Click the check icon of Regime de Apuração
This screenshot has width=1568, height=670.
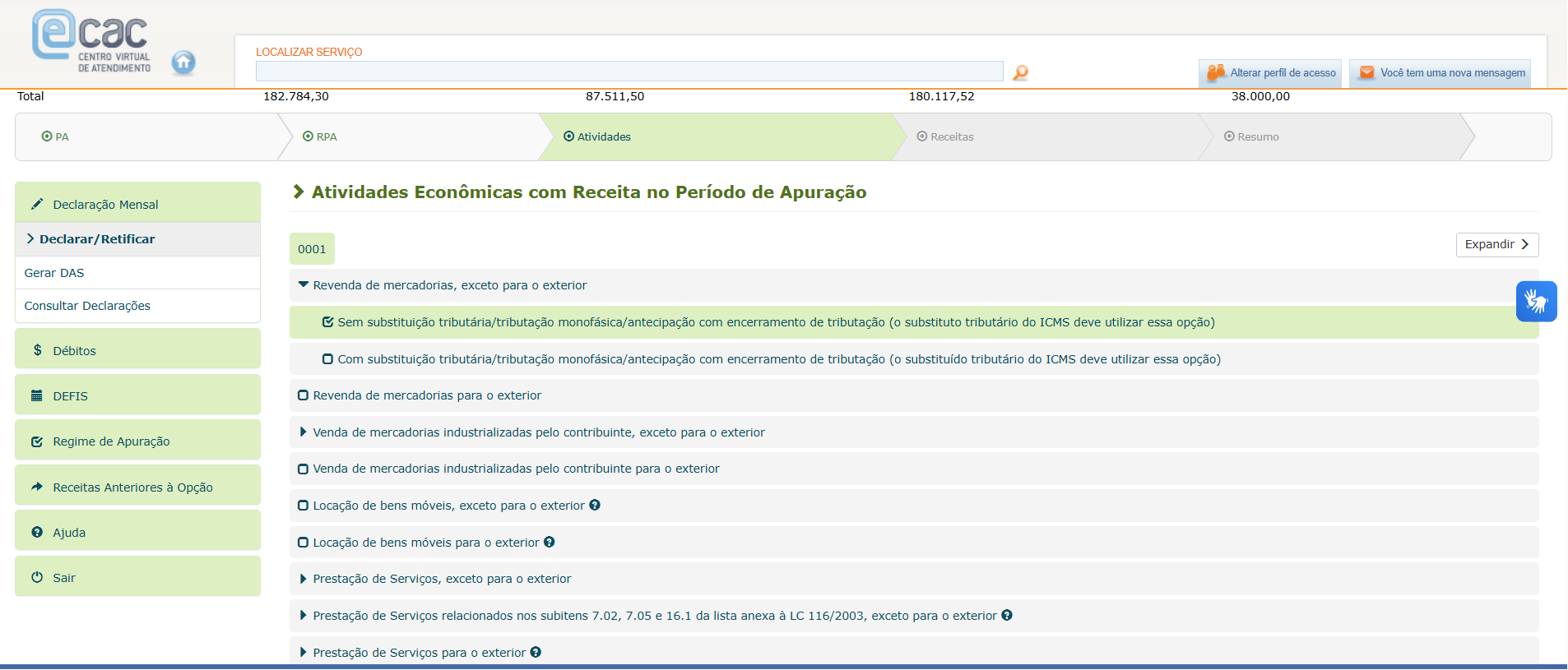pos(37,441)
